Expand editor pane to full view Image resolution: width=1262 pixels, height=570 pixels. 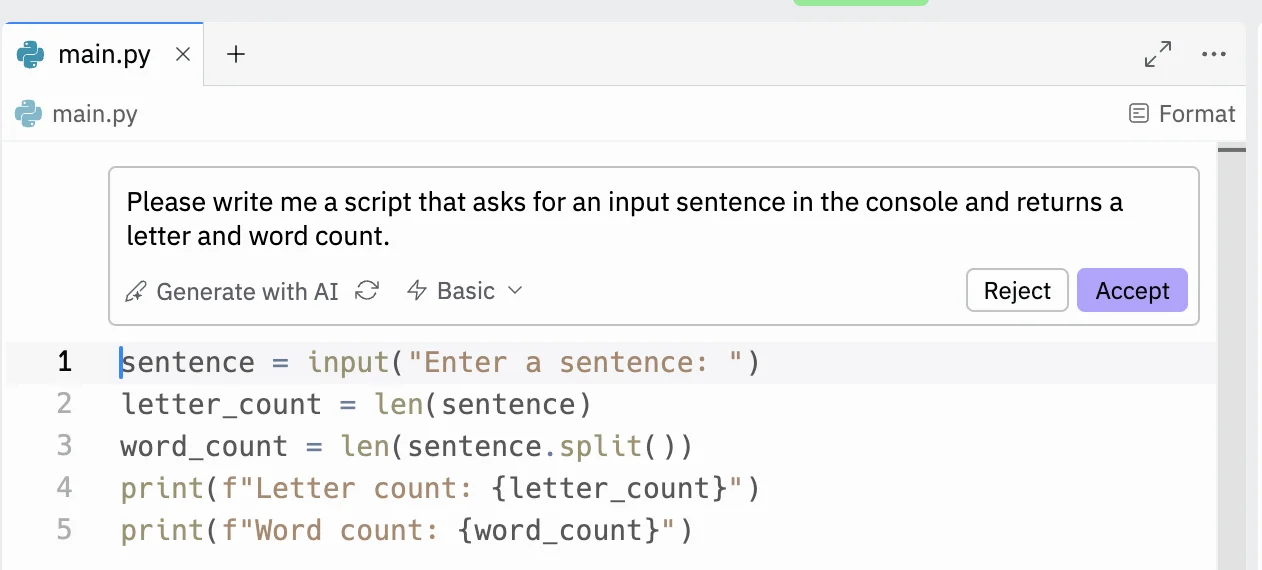click(x=1158, y=54)
